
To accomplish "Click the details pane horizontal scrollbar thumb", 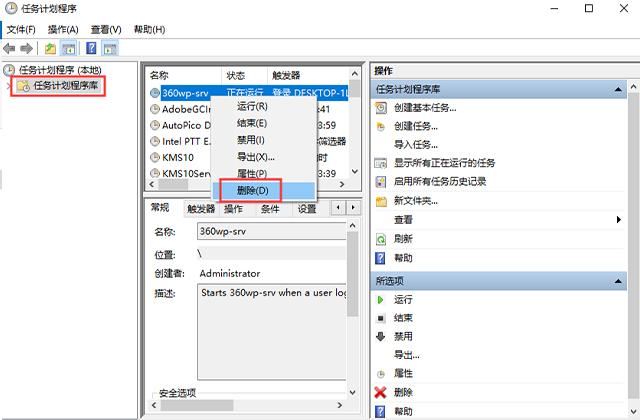I will 197,405.
